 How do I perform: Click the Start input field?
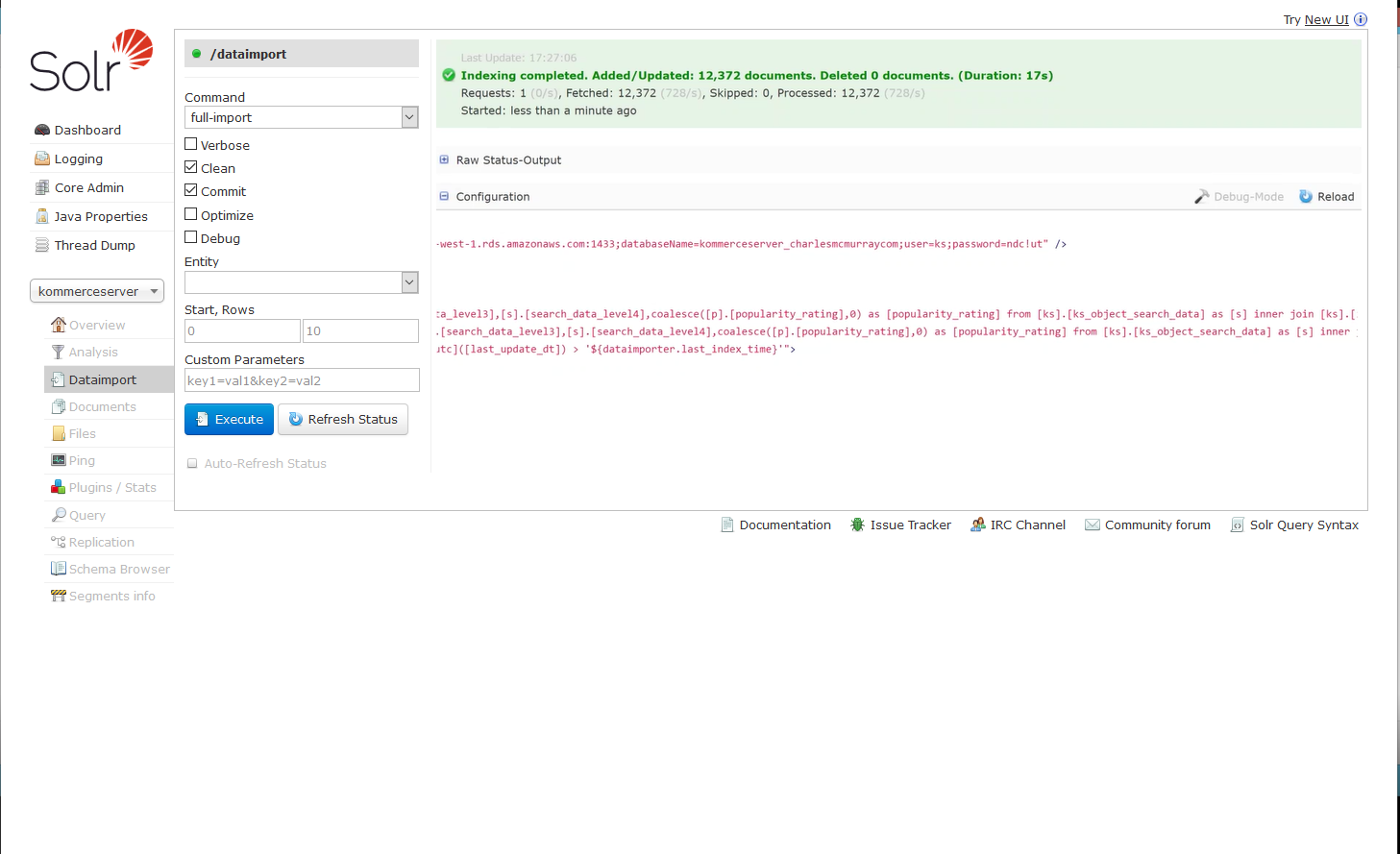pyautogui.click(x=242, y=331)
